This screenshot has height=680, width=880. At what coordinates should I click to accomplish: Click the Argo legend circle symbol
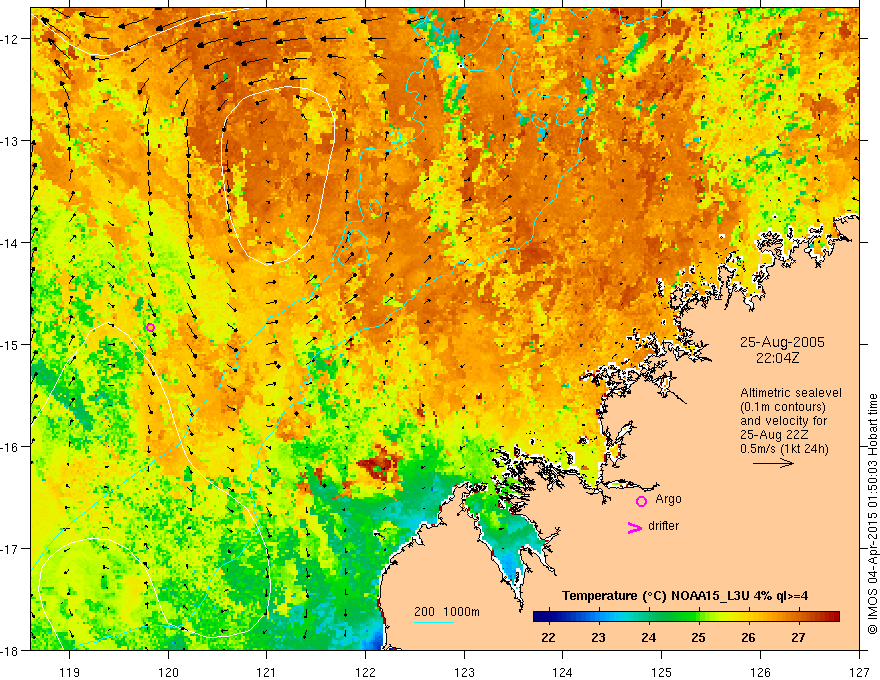click(641, 501)
